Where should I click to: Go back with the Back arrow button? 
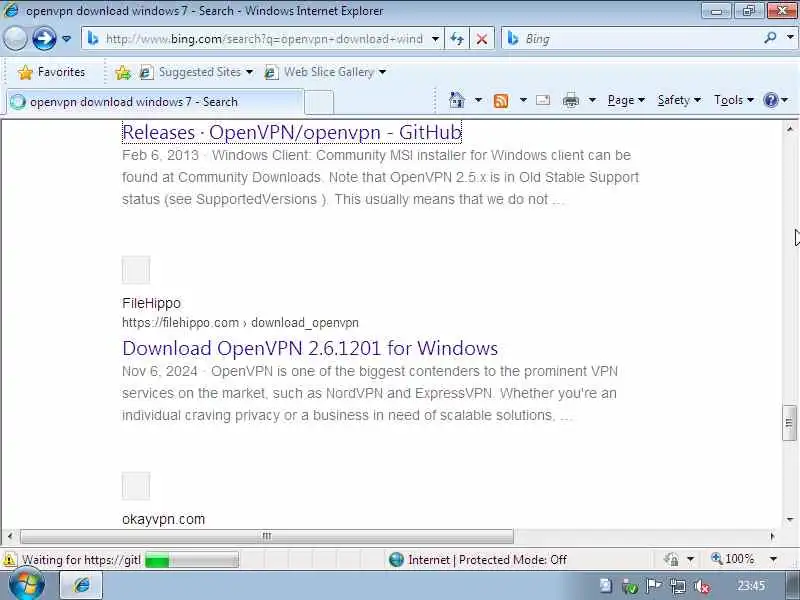pos(15,39)
